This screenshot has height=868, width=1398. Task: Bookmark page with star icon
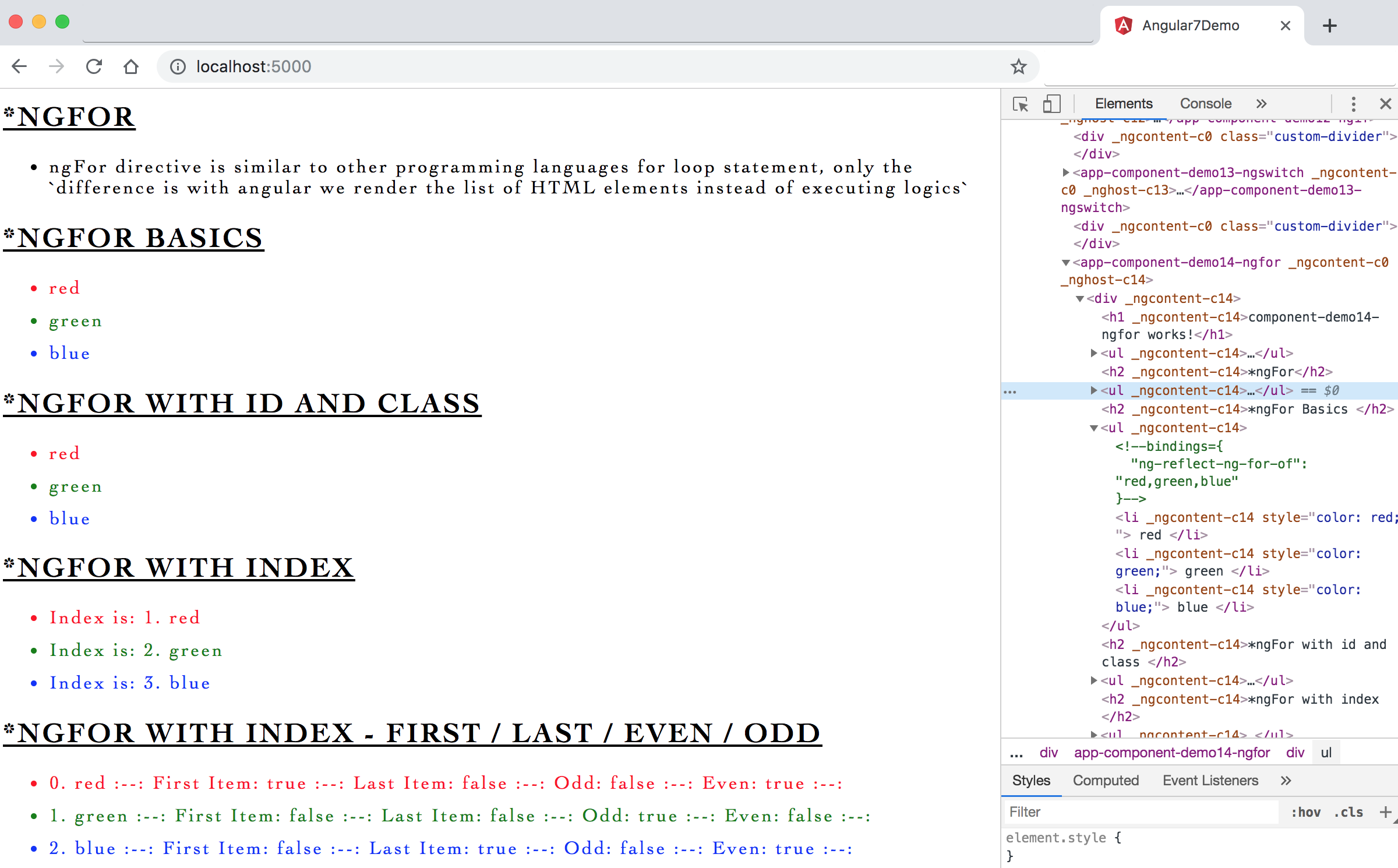[x=1018, y=67]
